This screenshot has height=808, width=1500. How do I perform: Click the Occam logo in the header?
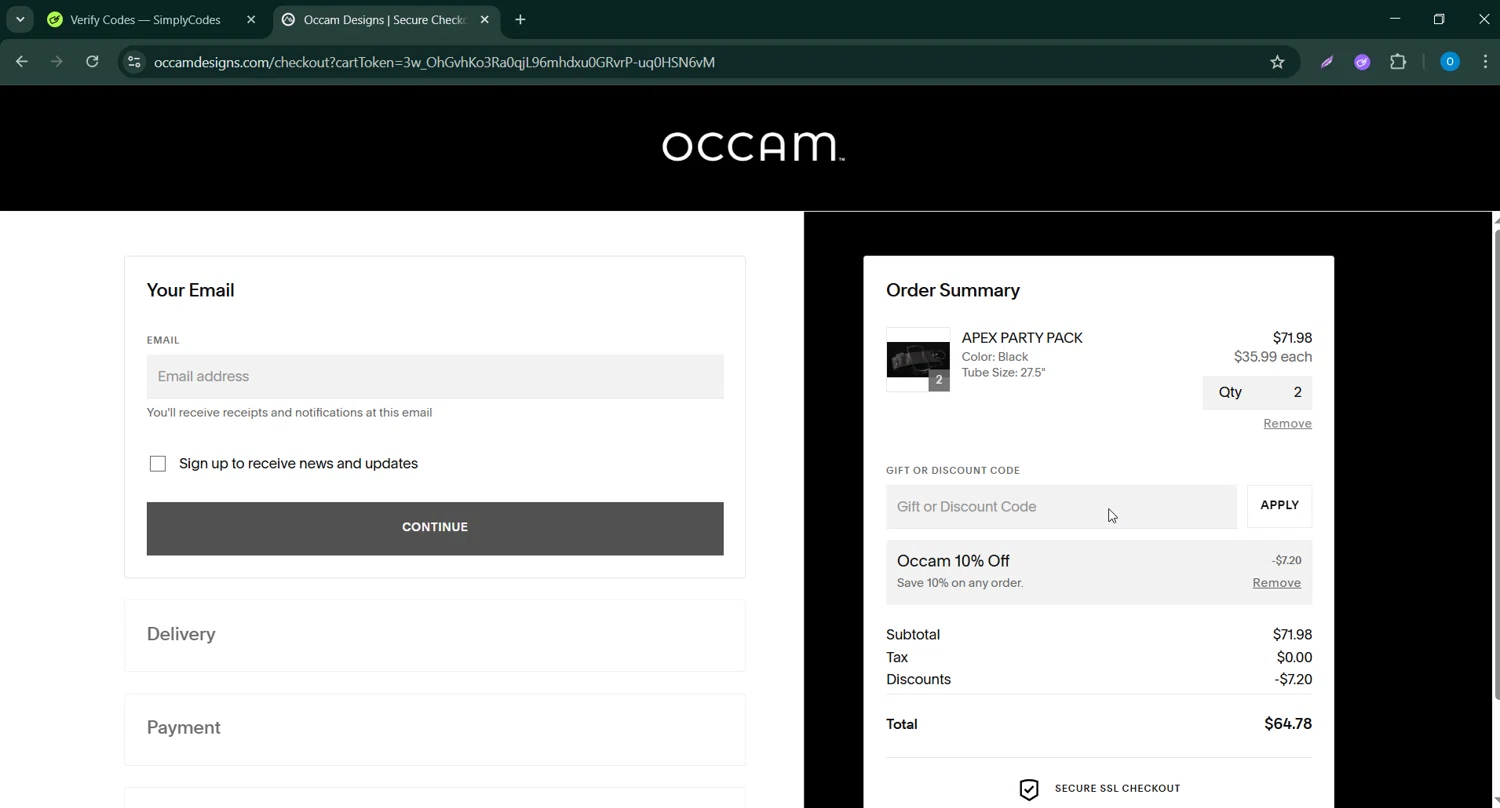[753, 147]
